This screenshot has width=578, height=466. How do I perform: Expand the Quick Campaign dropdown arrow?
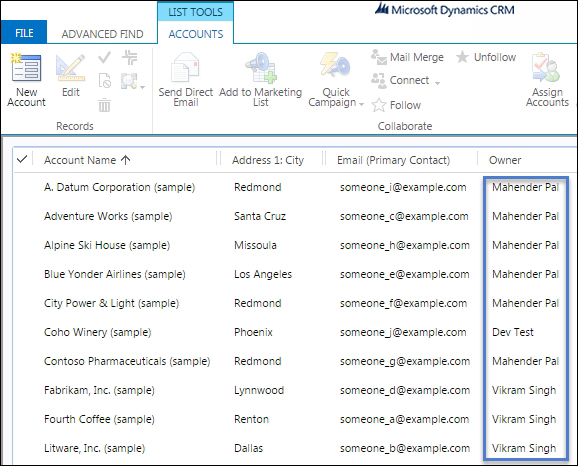[362, 104]
